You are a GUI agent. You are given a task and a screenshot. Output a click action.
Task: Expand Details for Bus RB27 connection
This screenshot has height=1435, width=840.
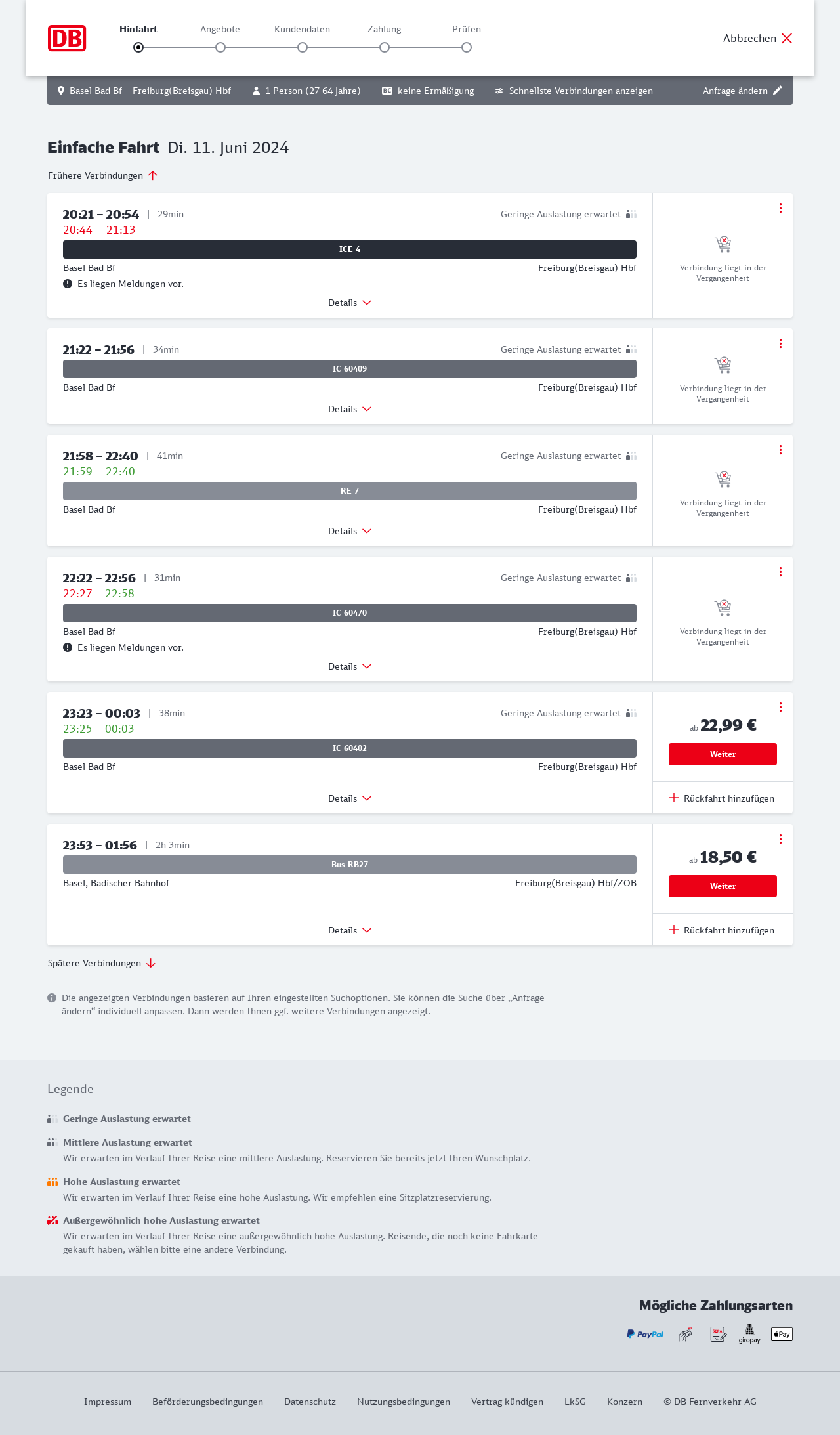click(350, 930)
